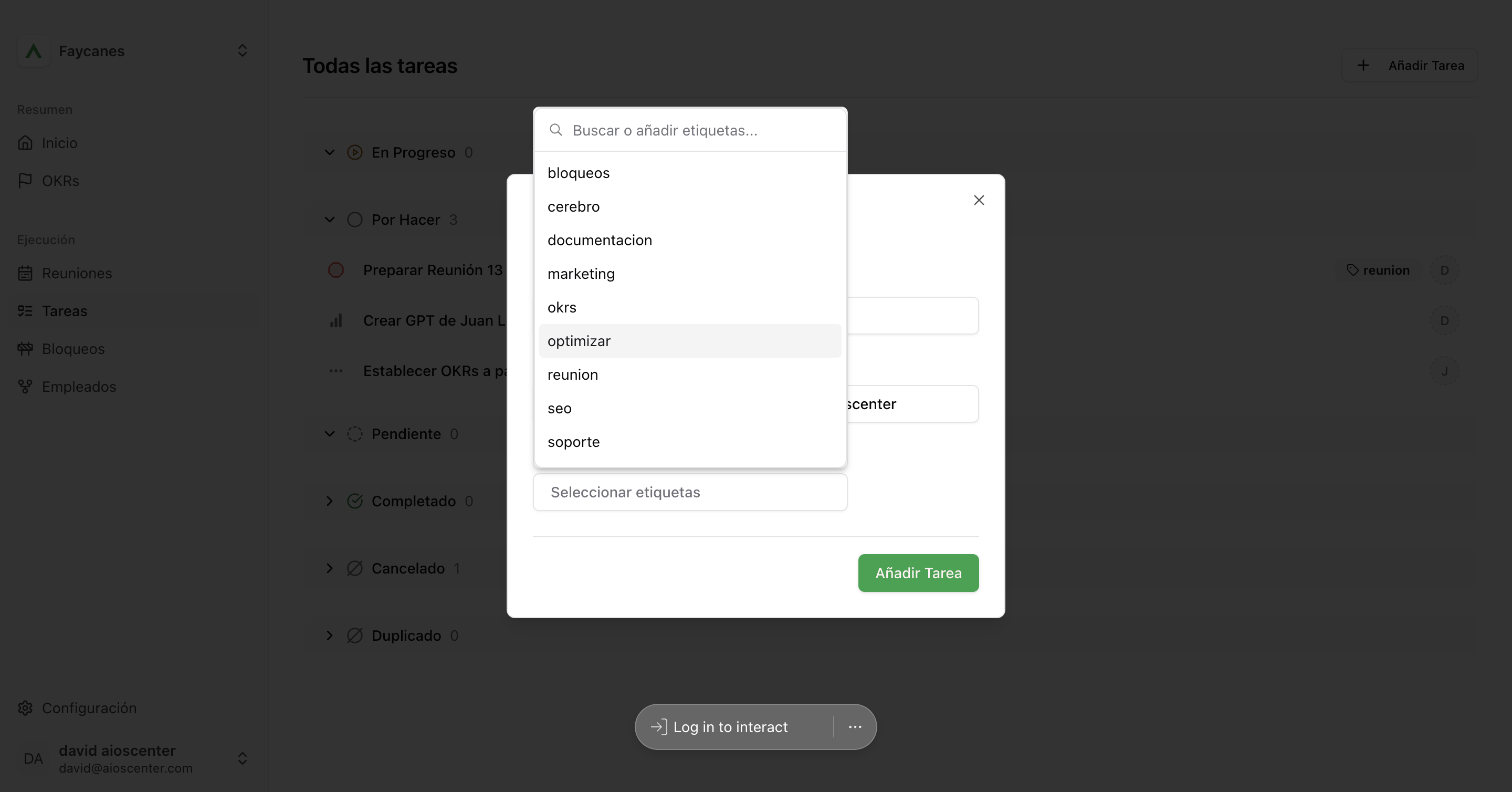Click the Bloqueos barrier icon

[x=25, y=349]
